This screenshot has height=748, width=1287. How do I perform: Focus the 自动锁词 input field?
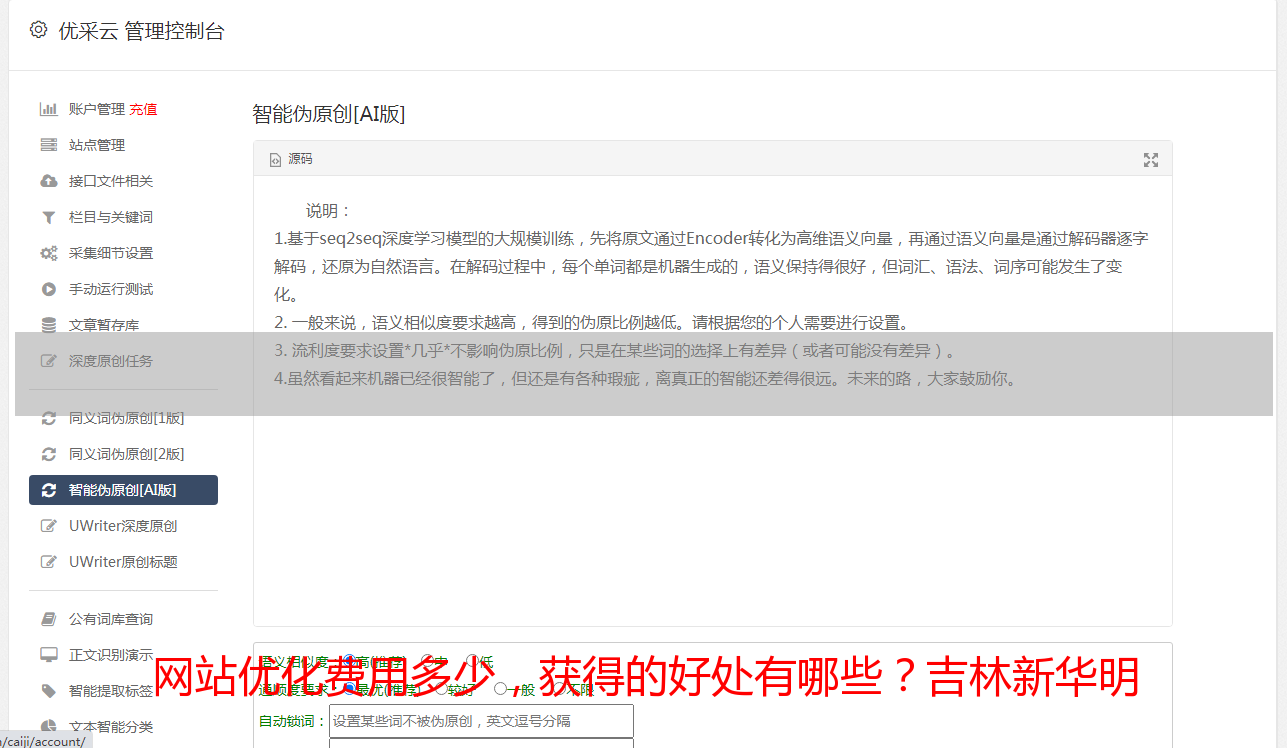[481, 721]
